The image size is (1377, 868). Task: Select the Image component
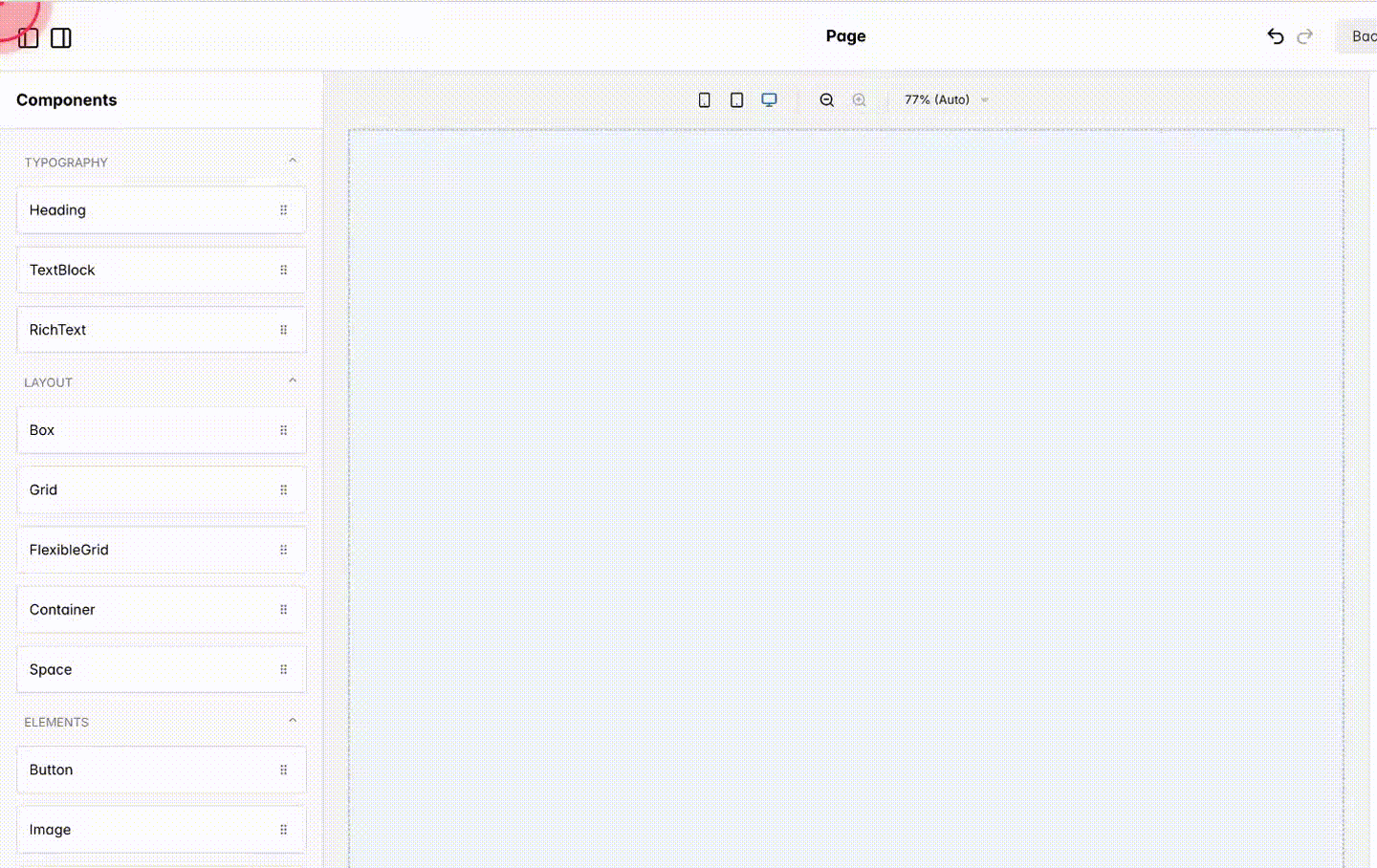click(143, 829)
